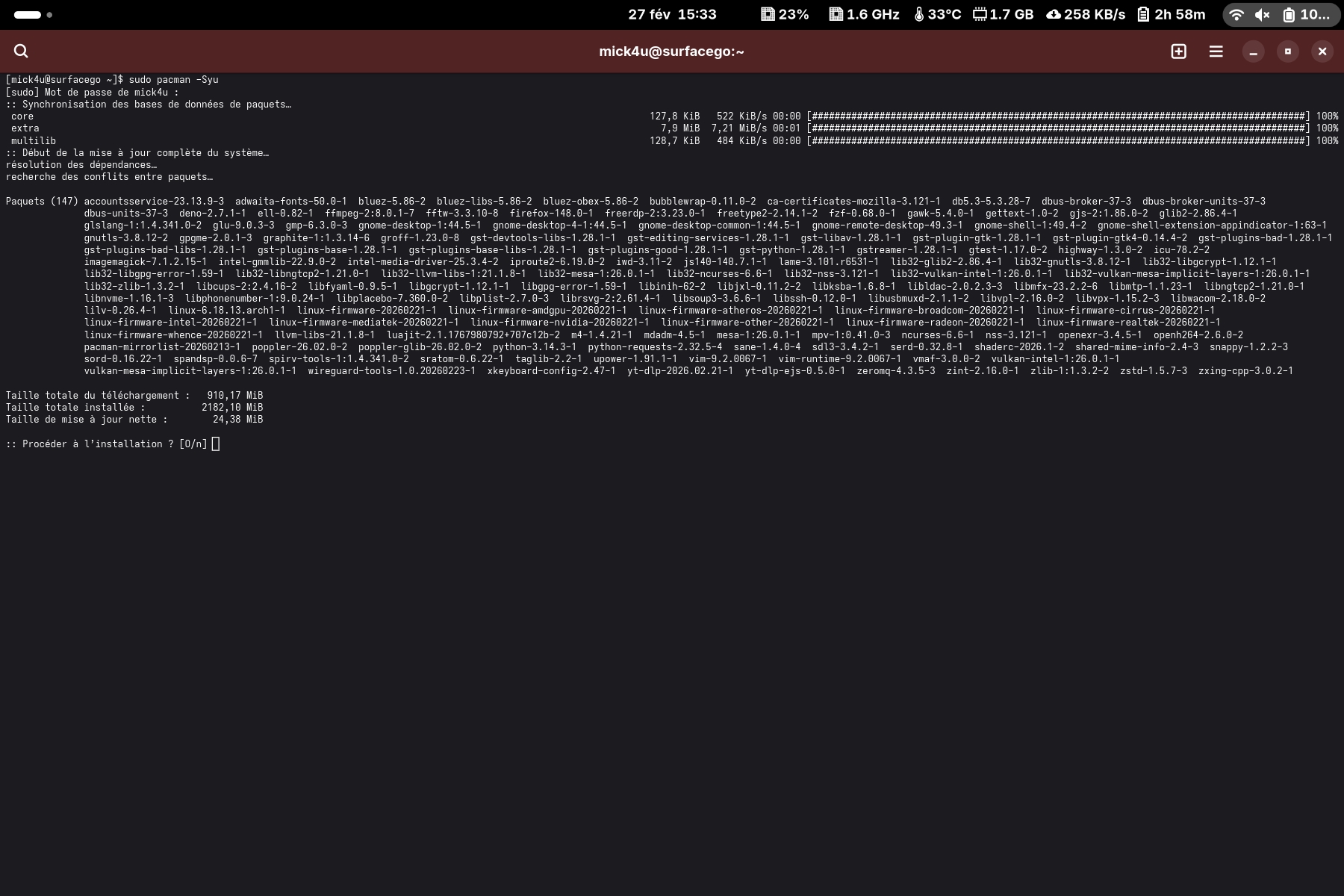The height and width of the screenshot is (896, 1344).
Task: Open the activities workspace indicator
Action: point(33,14)
